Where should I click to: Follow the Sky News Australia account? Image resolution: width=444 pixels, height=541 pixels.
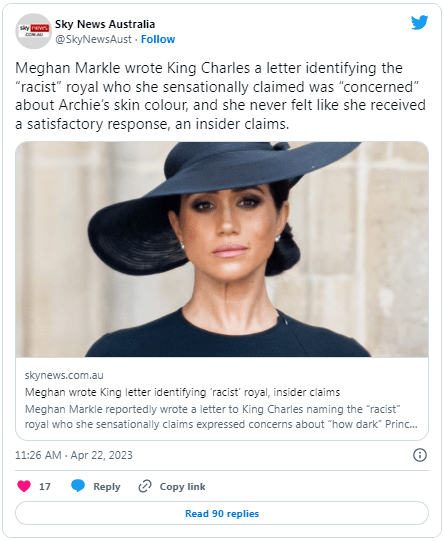click(x=158, y=39)
